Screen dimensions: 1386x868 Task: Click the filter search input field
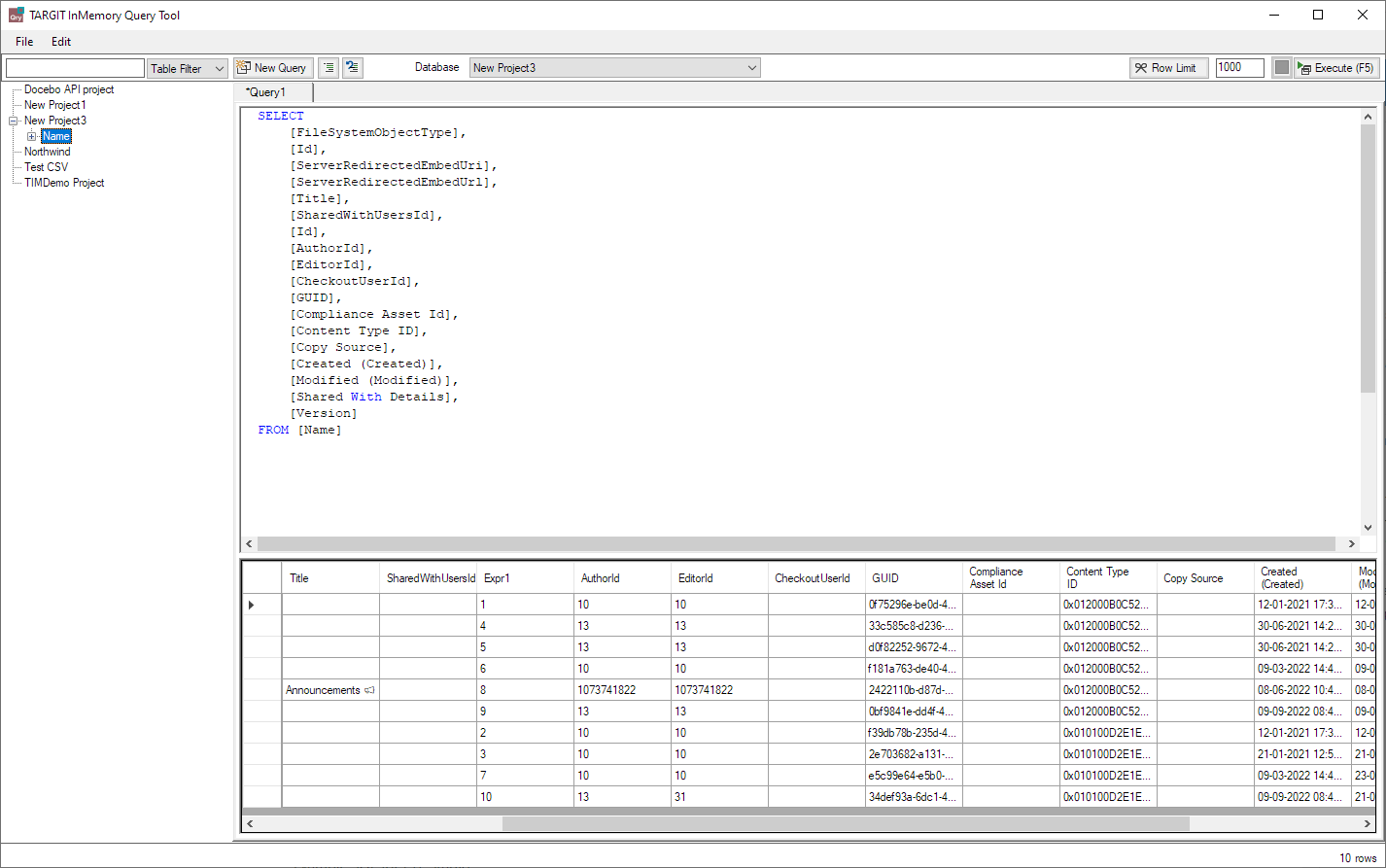[75, 68]
